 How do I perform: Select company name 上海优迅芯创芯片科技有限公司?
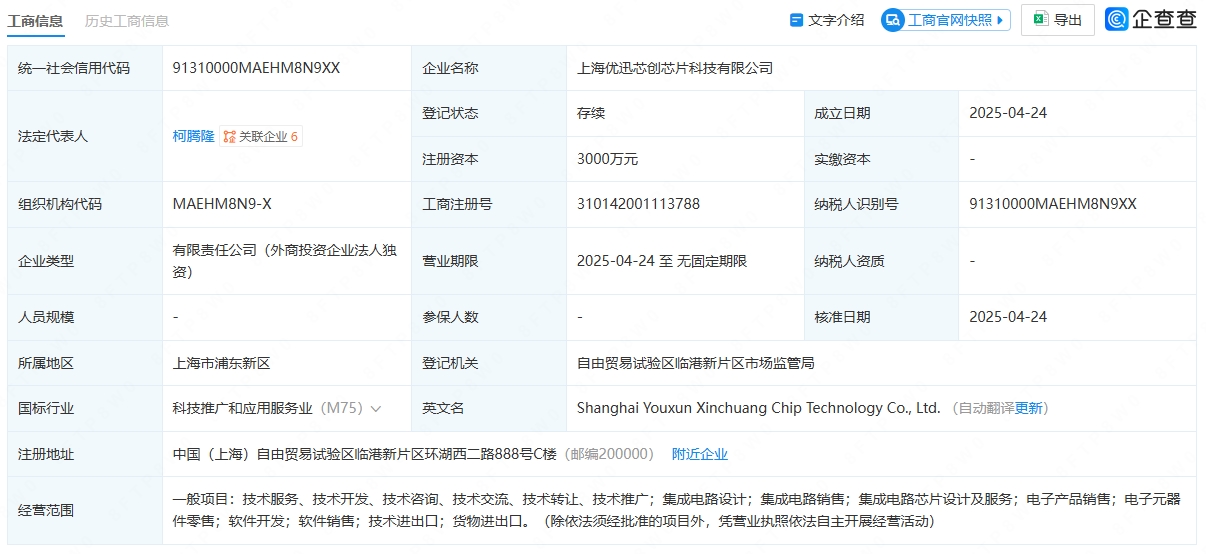(x=675, y=68)
